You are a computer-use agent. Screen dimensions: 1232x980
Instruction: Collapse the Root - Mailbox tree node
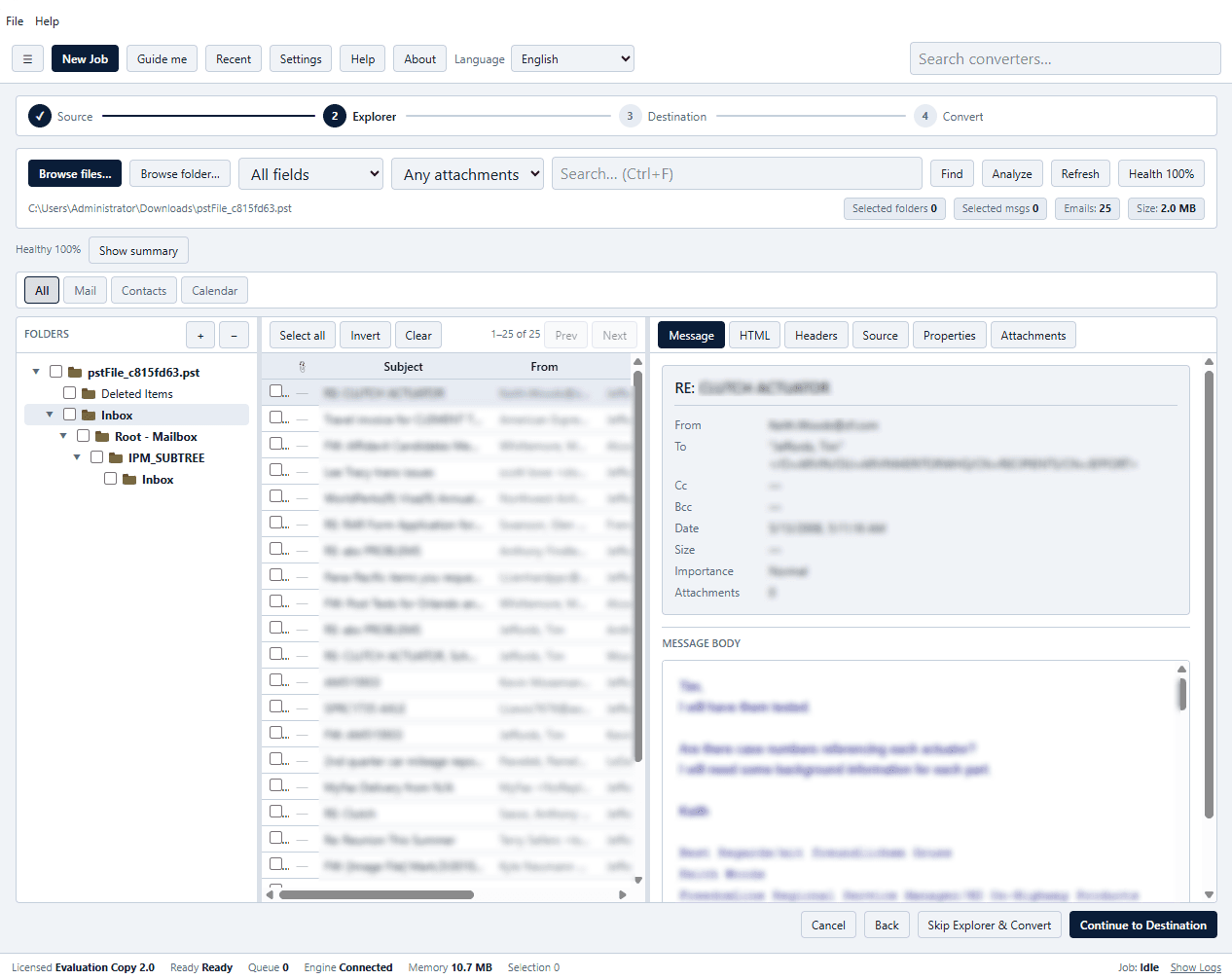coord(63,436)
